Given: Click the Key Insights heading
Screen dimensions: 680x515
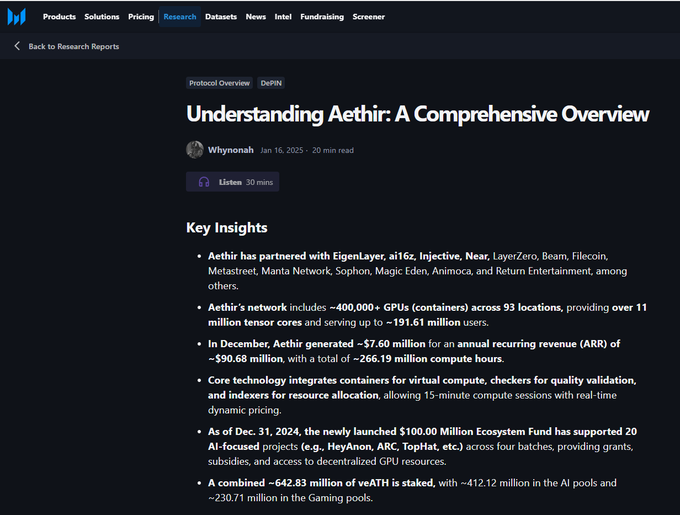Looking at the screenshot, I should pos(227,228).
